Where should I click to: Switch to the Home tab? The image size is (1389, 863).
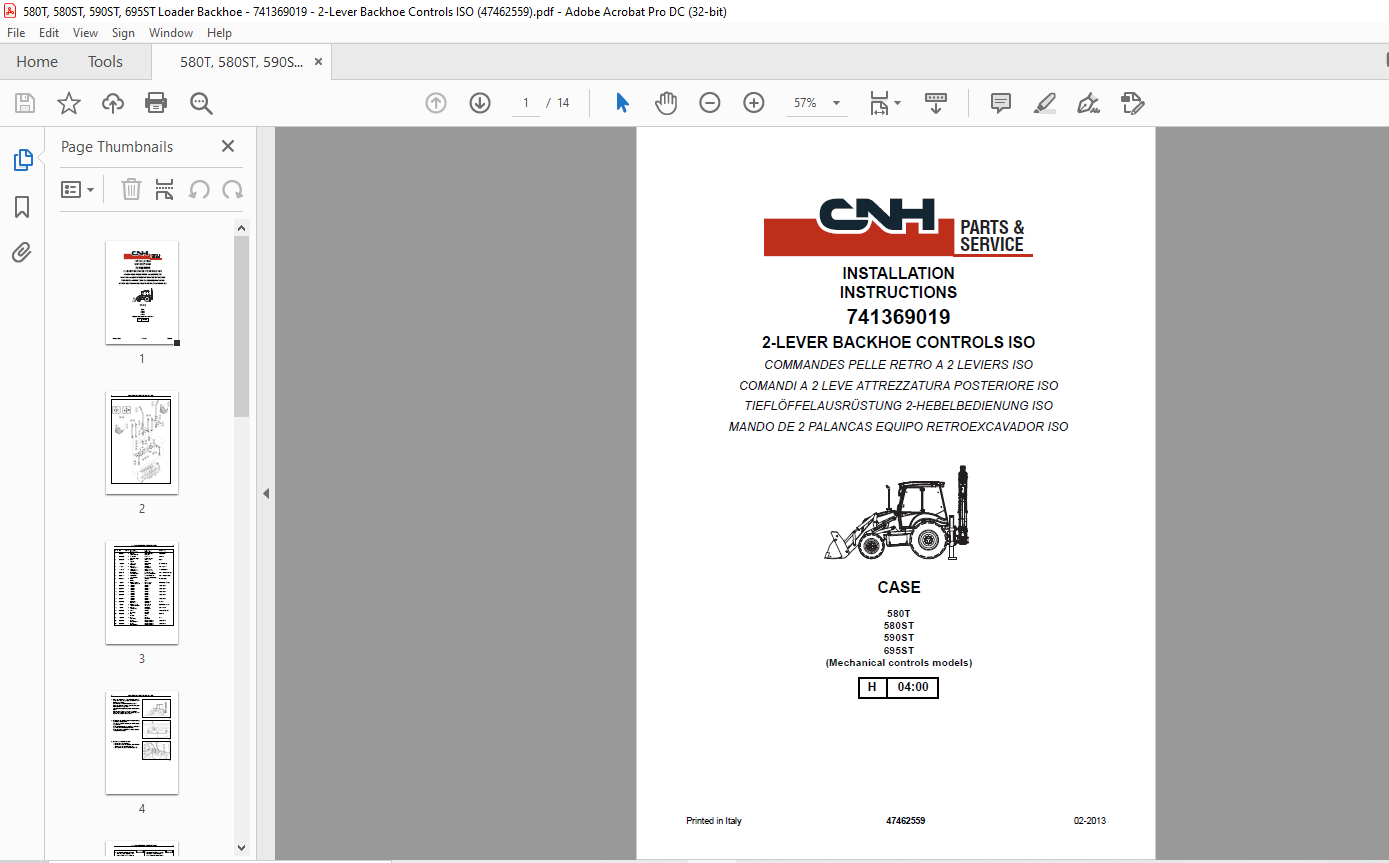tap(37, 61)
